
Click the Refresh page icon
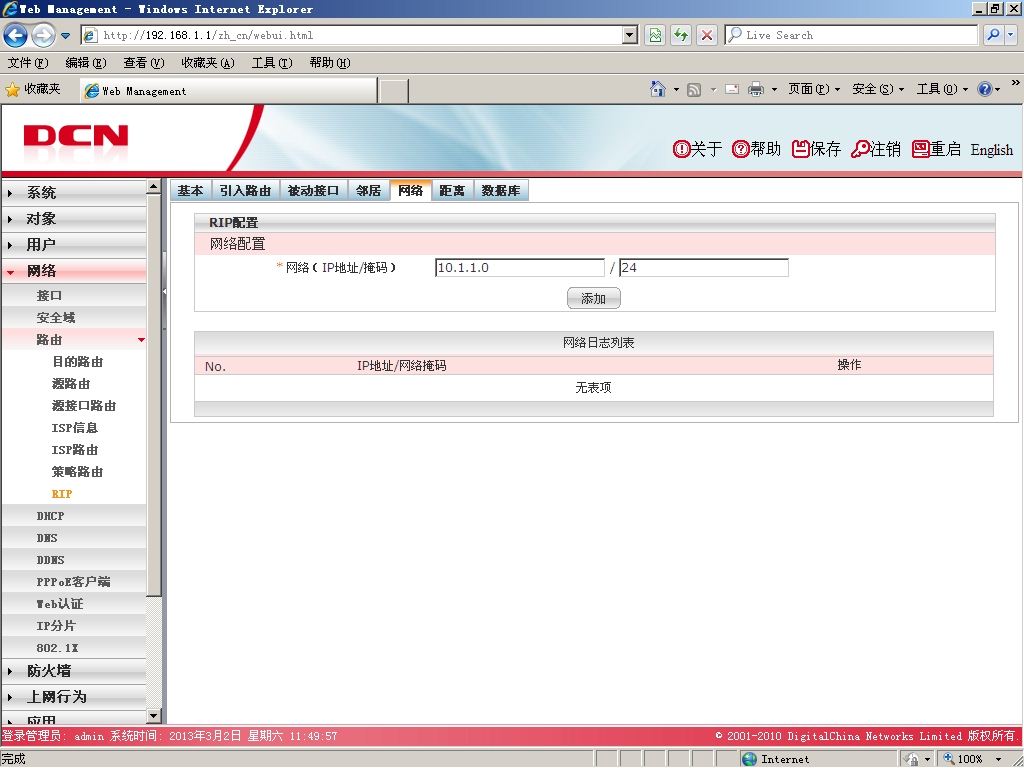680,35
